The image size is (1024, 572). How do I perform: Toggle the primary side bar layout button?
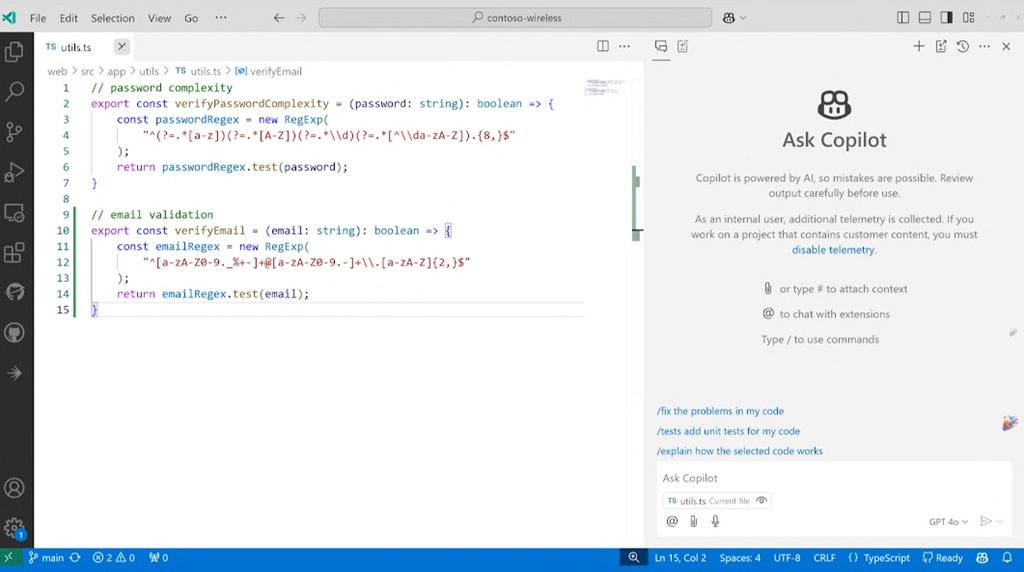tap(903, 18)
